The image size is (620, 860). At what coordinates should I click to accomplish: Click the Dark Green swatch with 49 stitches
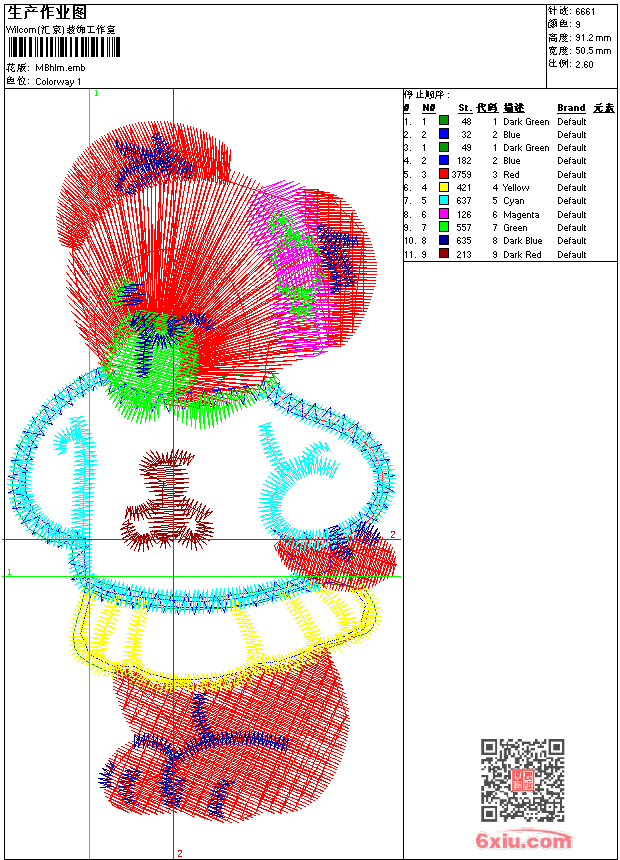point(444,147)
